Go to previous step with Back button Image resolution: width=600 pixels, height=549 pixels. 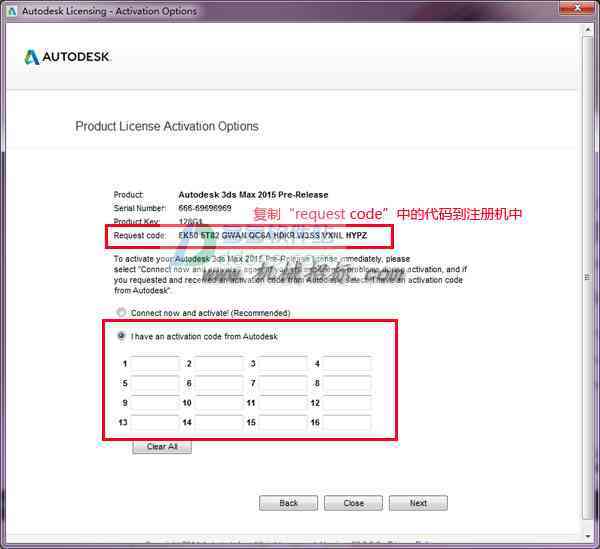[289, 503]
